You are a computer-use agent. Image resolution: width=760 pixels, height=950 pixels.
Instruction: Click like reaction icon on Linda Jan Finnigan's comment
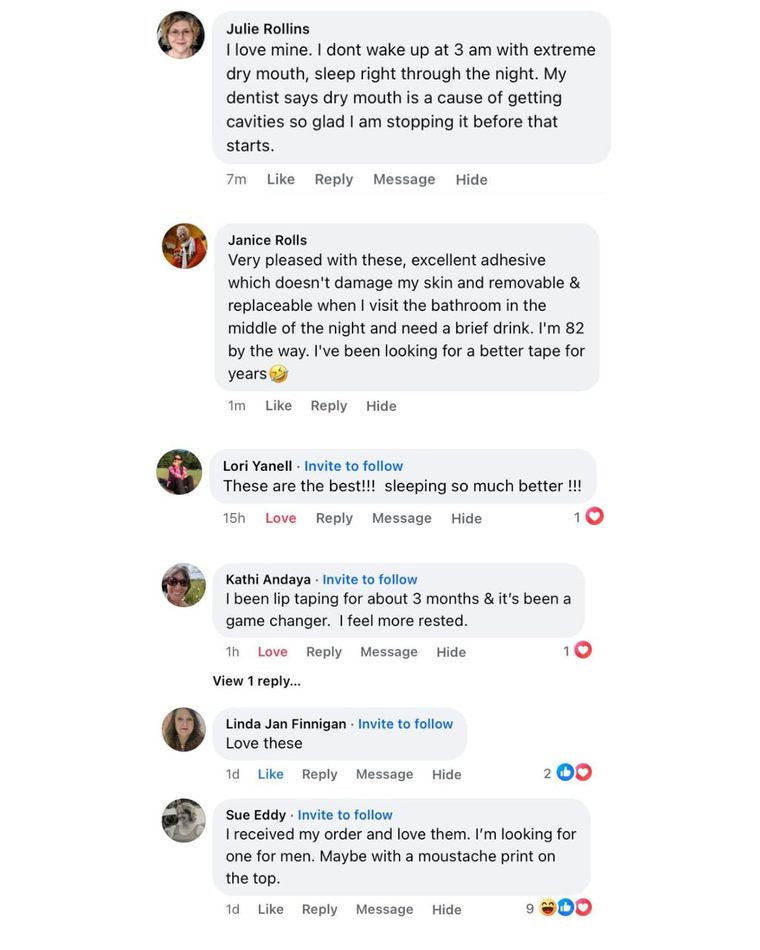click(565, 772)
